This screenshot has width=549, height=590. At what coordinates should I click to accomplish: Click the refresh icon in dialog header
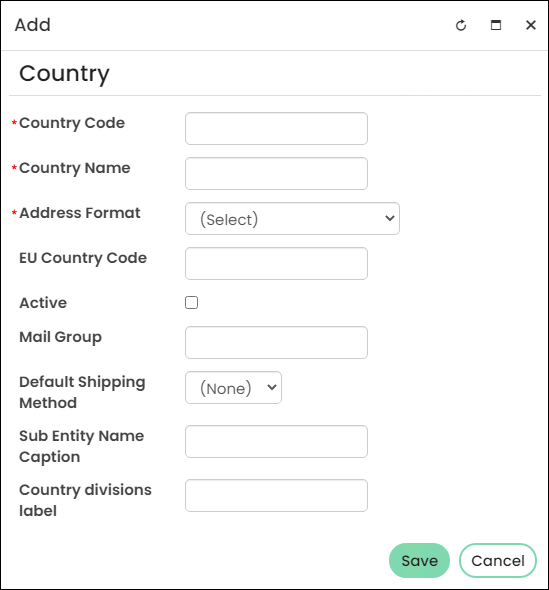pyautogui.click(x=461, y=25)
